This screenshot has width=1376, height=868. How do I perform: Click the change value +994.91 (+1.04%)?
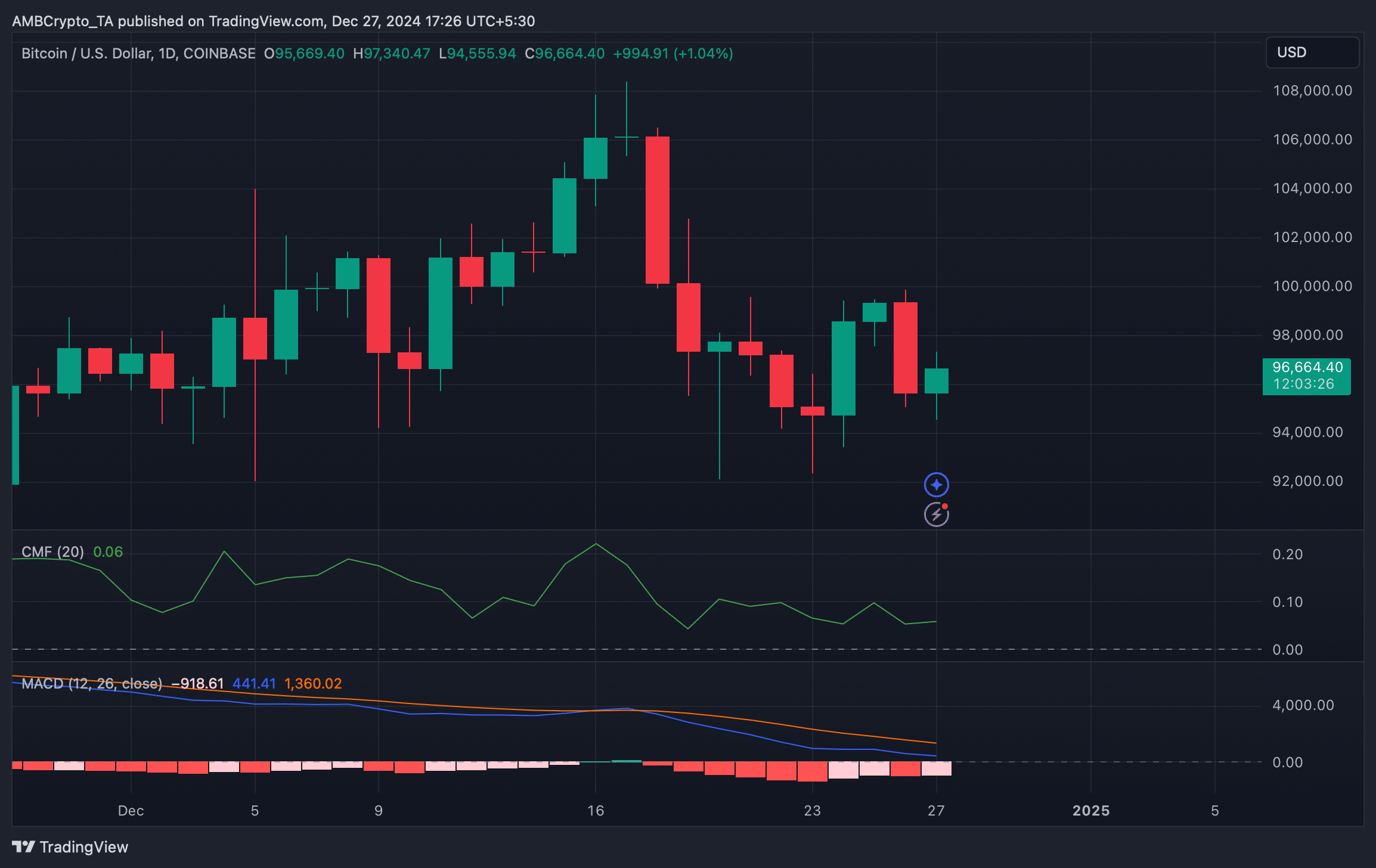(x=673, y=54)
